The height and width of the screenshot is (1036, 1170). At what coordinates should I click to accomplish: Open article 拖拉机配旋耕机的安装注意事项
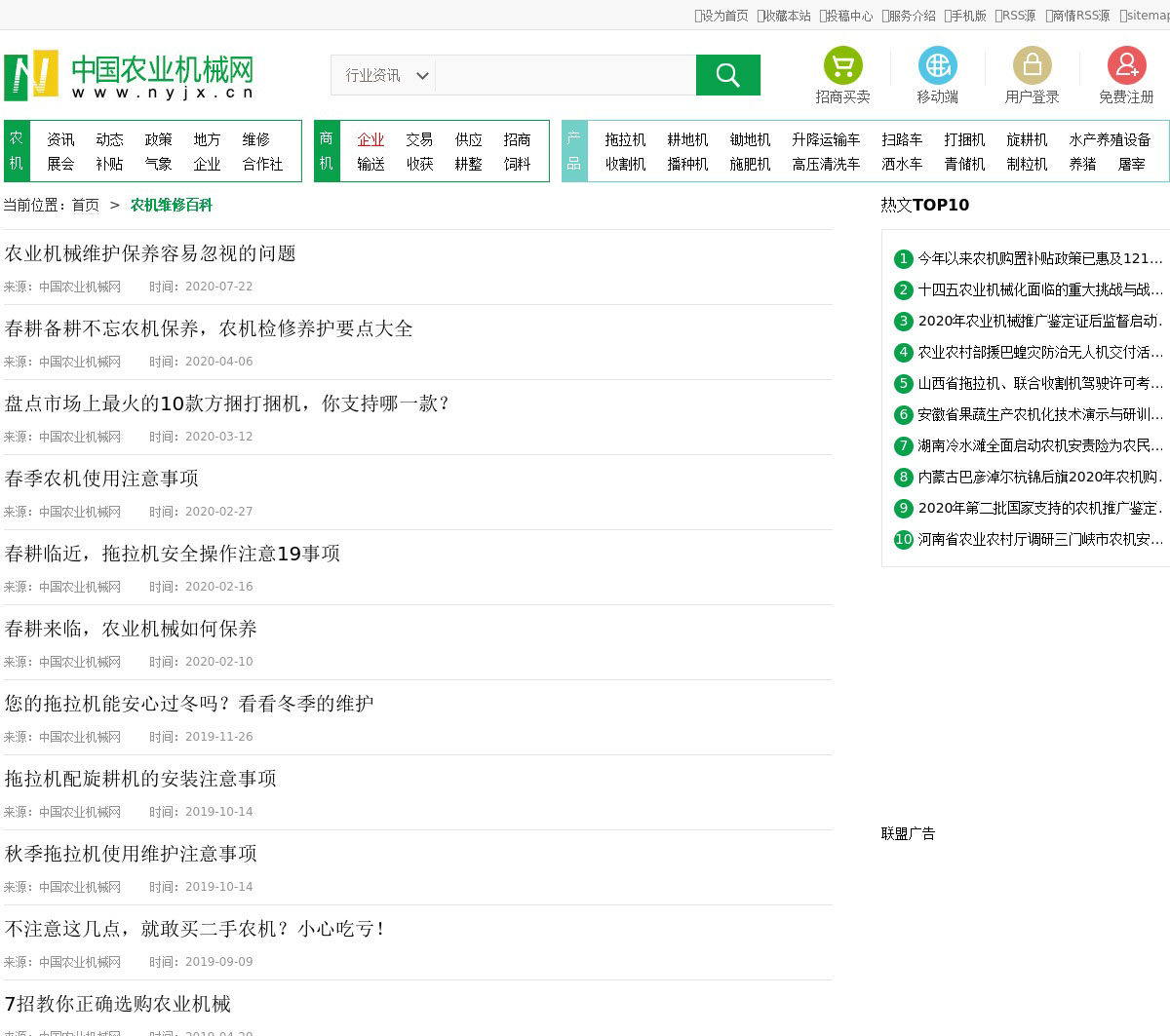point(140,779)
